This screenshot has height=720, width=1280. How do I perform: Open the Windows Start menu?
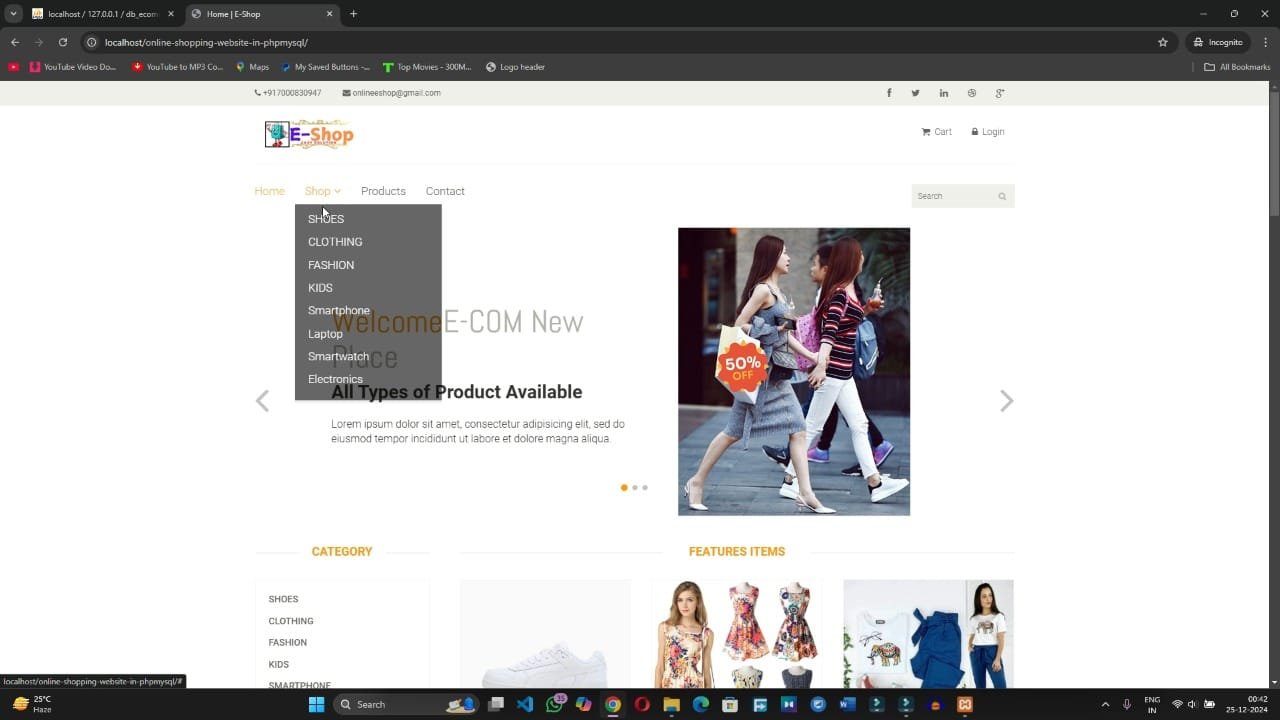point(316,704)
